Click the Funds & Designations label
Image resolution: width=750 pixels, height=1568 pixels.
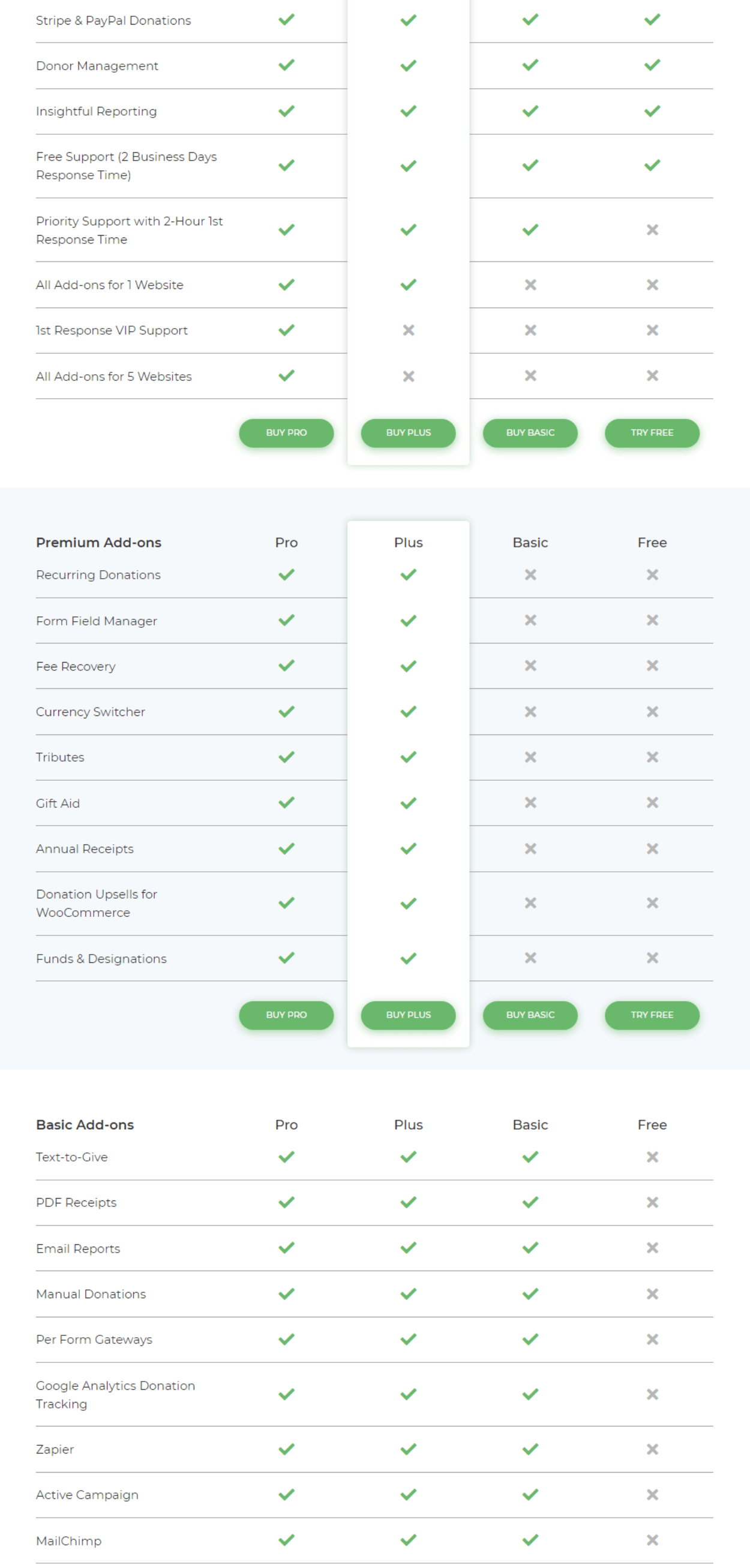[101, 958]
